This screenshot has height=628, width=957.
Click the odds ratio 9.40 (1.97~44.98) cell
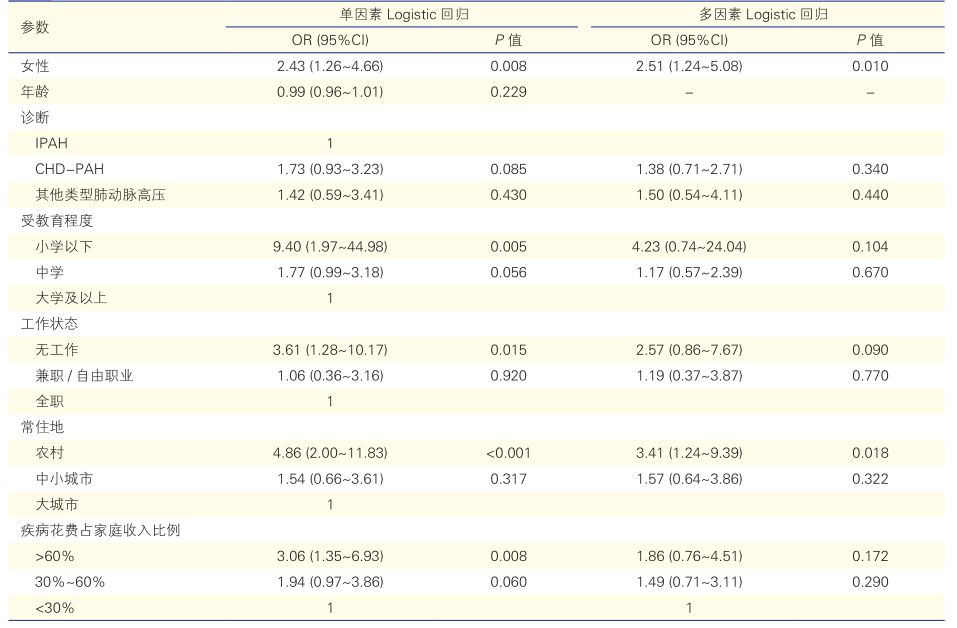coord(330,246)
